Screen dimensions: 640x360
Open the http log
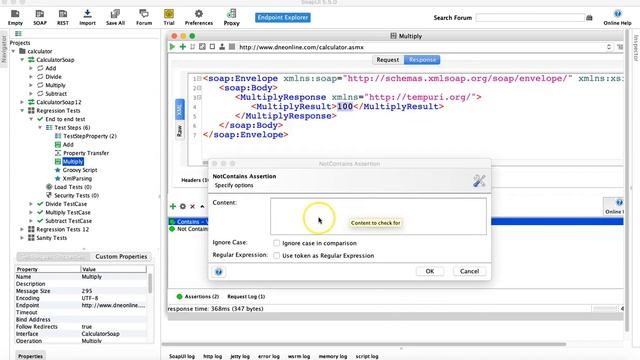point(212,356)
